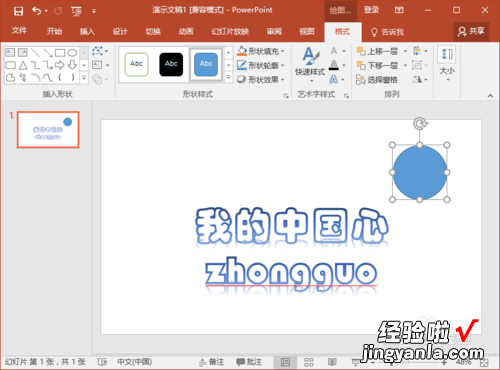Open Customize Quick Access Toolbar arrow
500x370 pixels.
click(x=94, y=11)
